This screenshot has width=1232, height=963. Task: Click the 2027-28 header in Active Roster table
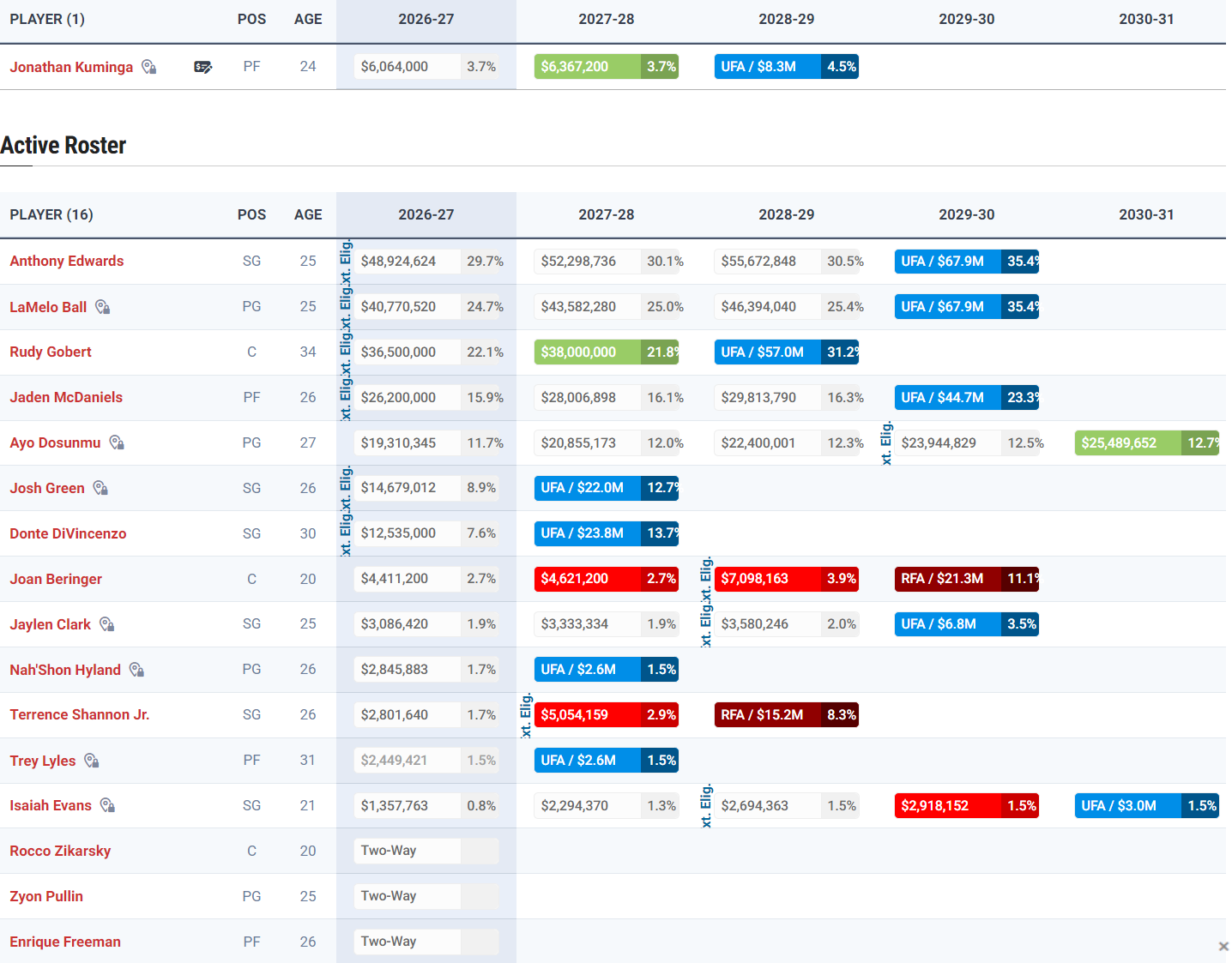tap(607, 214)
